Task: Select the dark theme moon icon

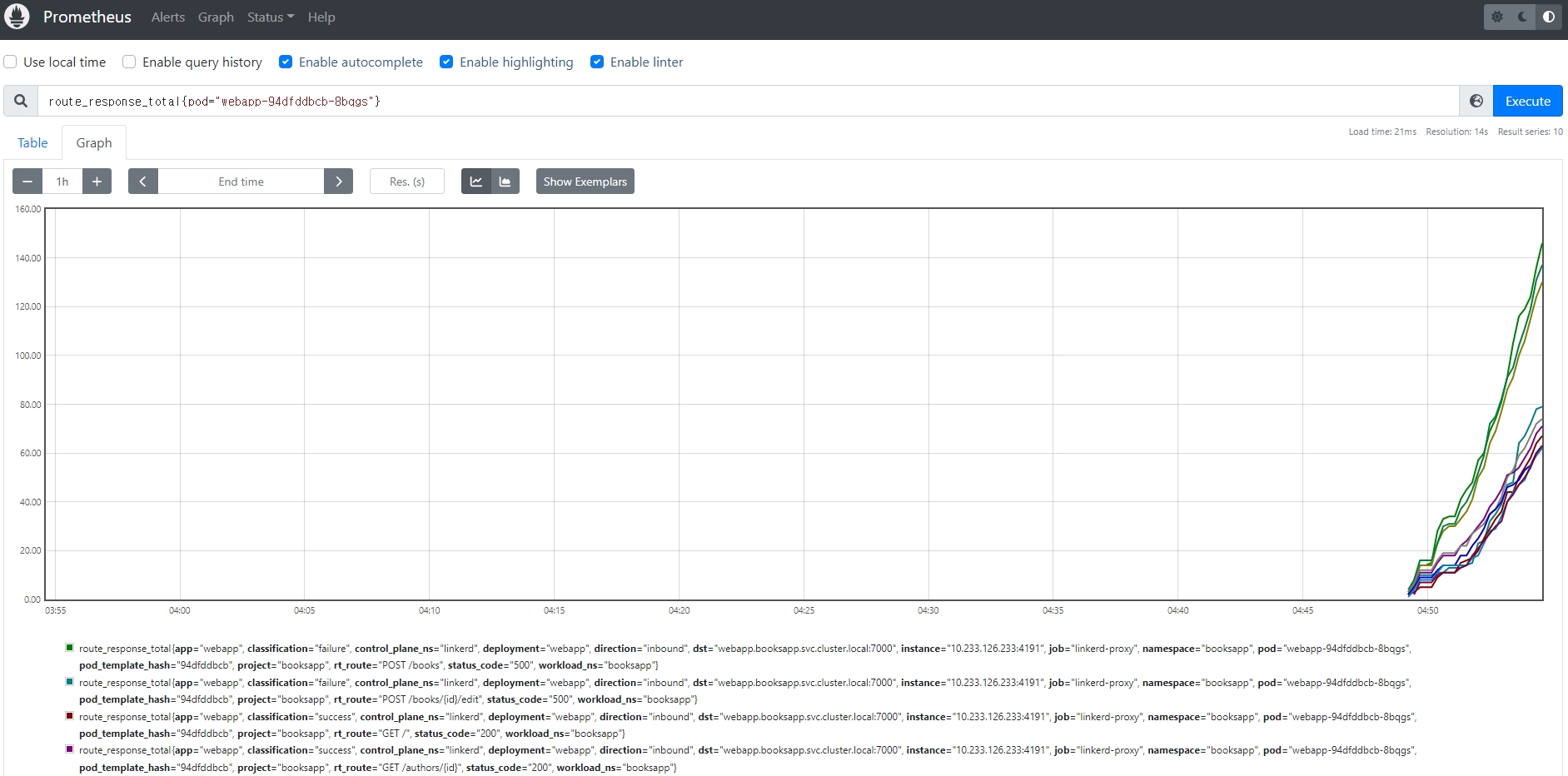Action: pyautogui.click(x=1522, y=17)
